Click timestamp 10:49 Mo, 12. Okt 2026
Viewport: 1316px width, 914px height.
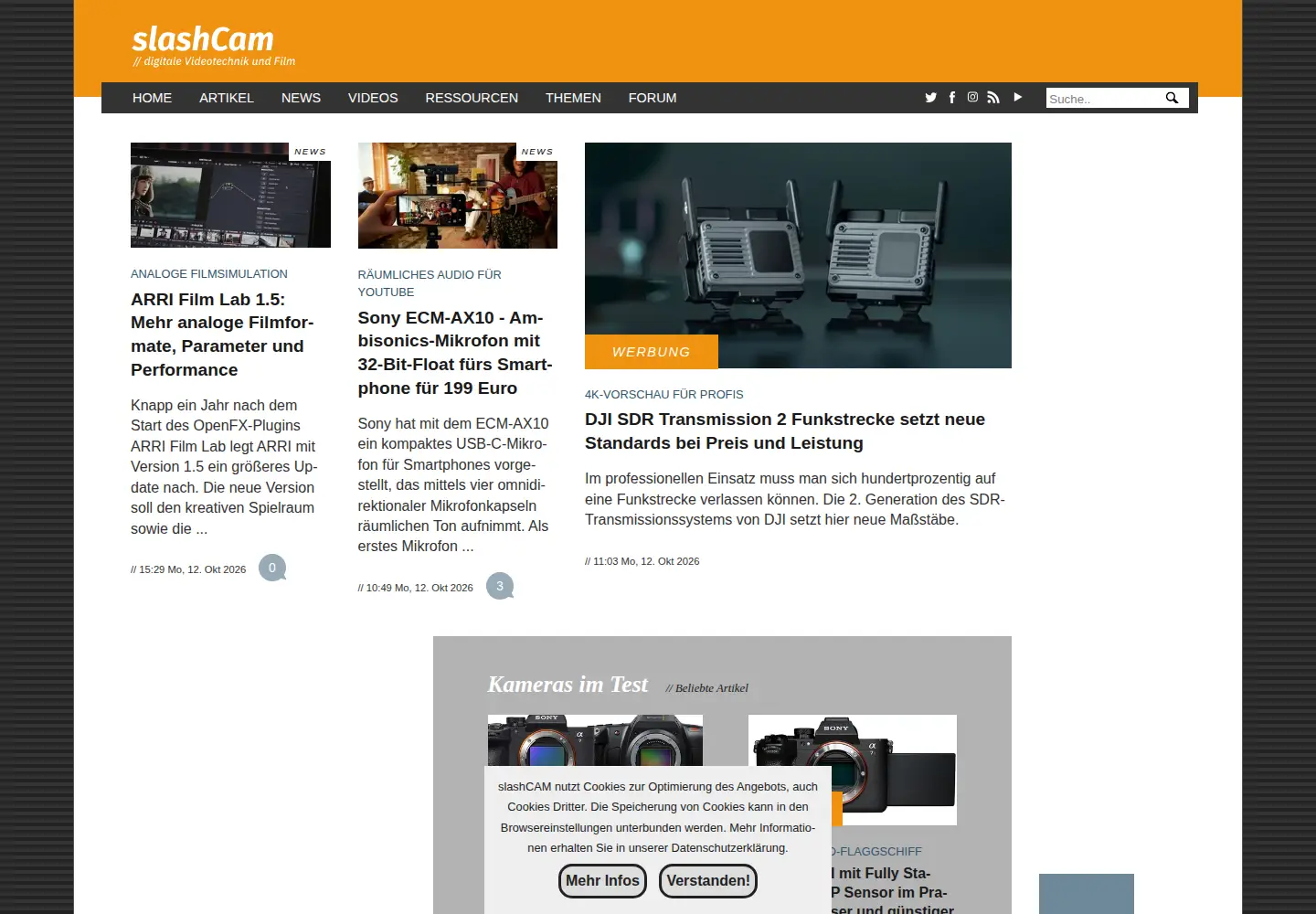point(416,588)
